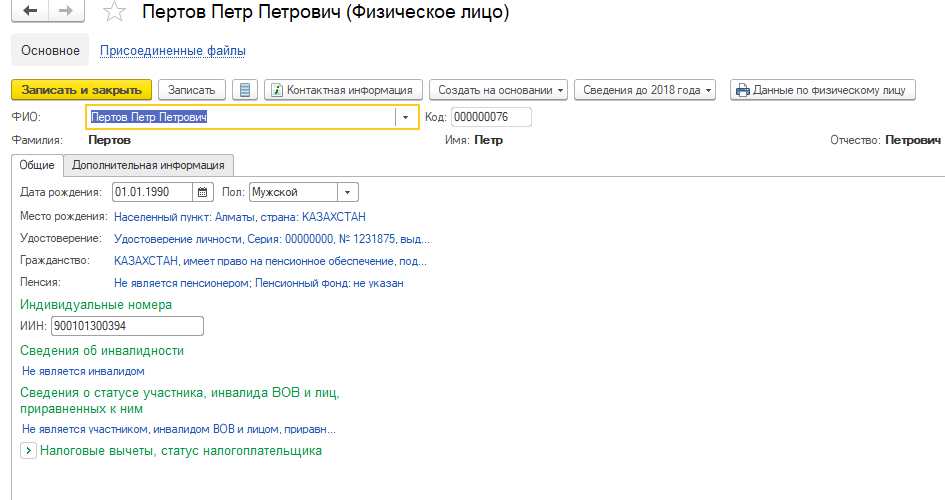Open Присоединенные файлы link
This screenshot has height=500, width=945.
click(x=172, y=51)
